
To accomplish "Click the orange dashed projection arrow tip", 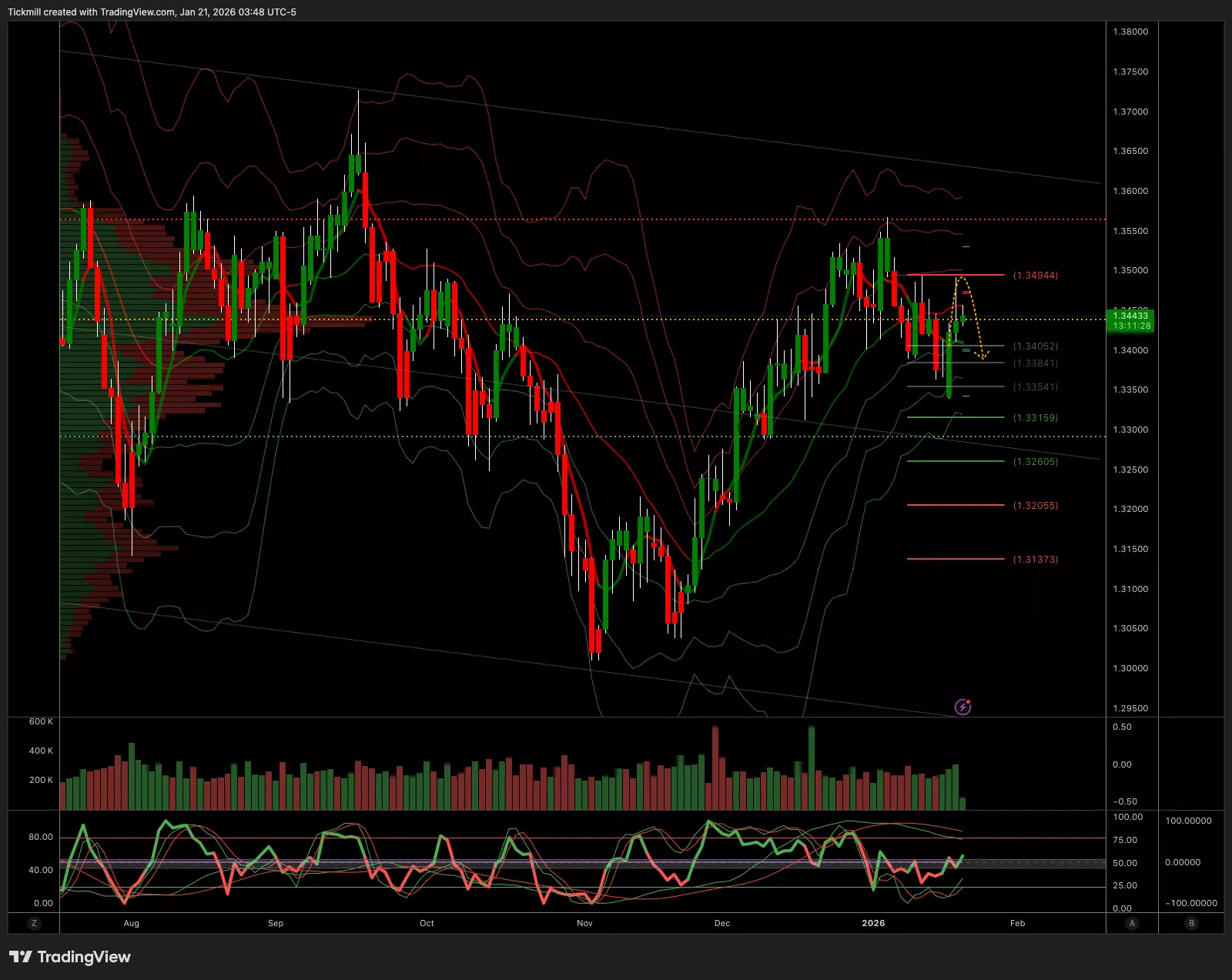I will pos(983,357).
